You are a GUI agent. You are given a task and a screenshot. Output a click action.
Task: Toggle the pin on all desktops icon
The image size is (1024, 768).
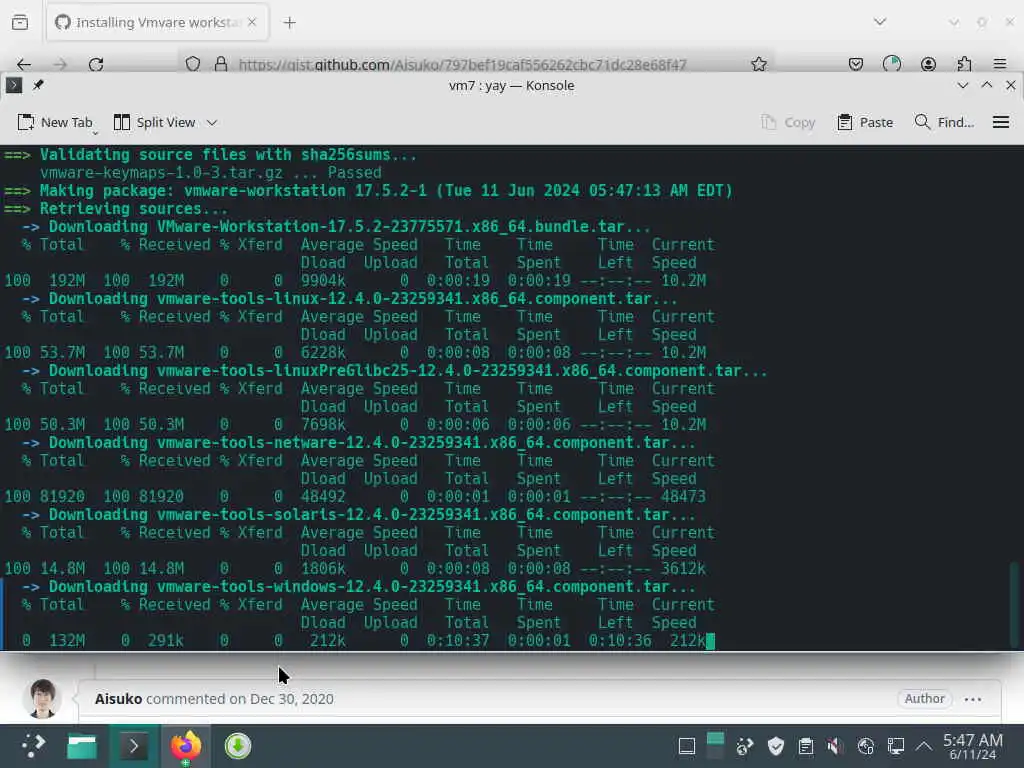tap(38, 85)
